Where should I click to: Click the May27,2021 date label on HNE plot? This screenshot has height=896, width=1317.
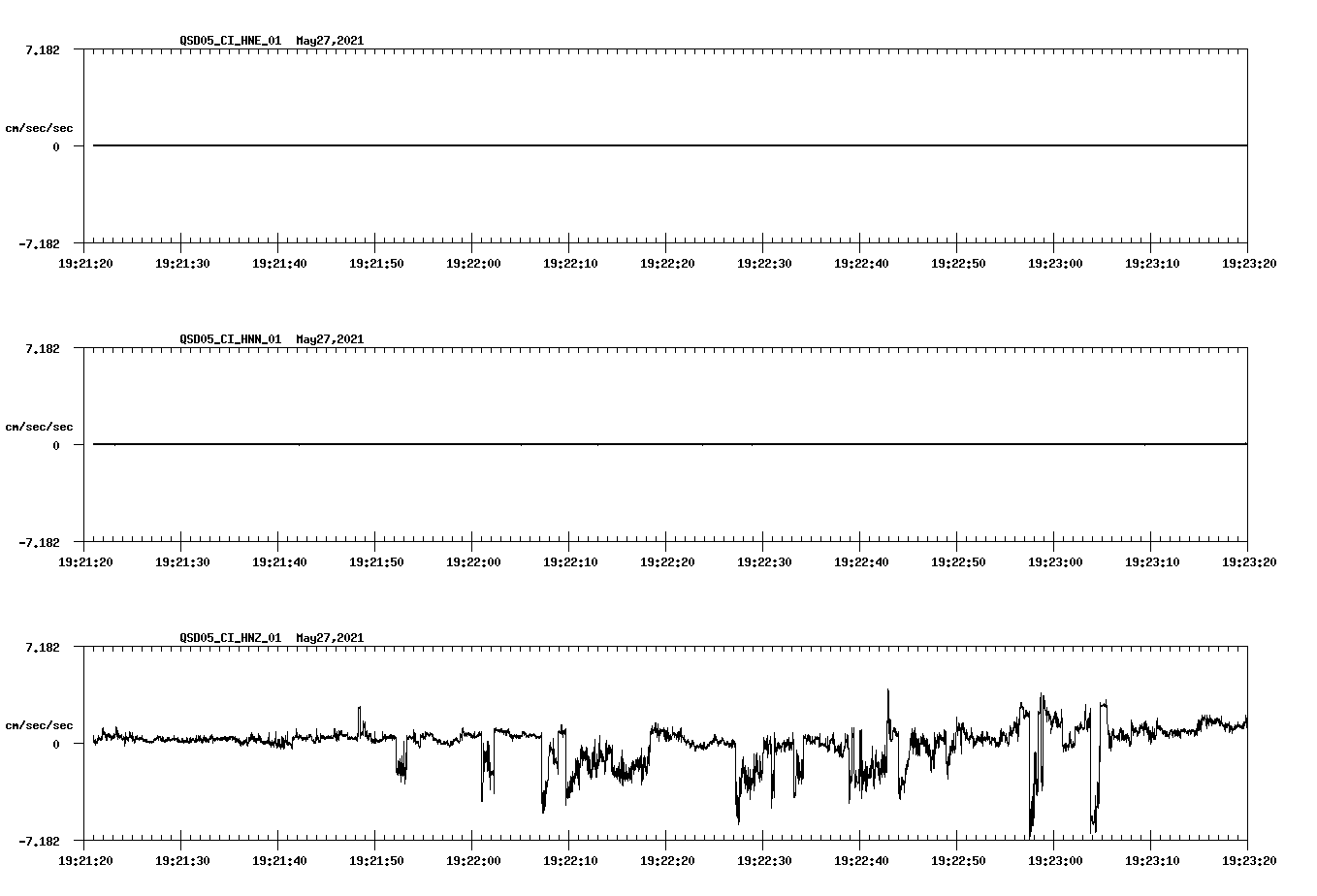[x=330, y=41]
